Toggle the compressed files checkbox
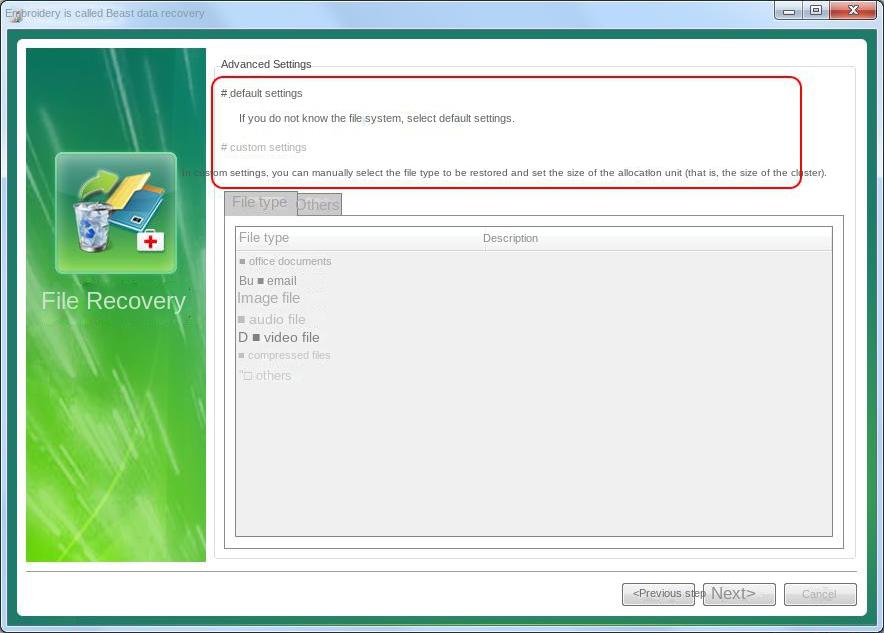The width and height of the screenshot is (884, 633). click(241, 356)
